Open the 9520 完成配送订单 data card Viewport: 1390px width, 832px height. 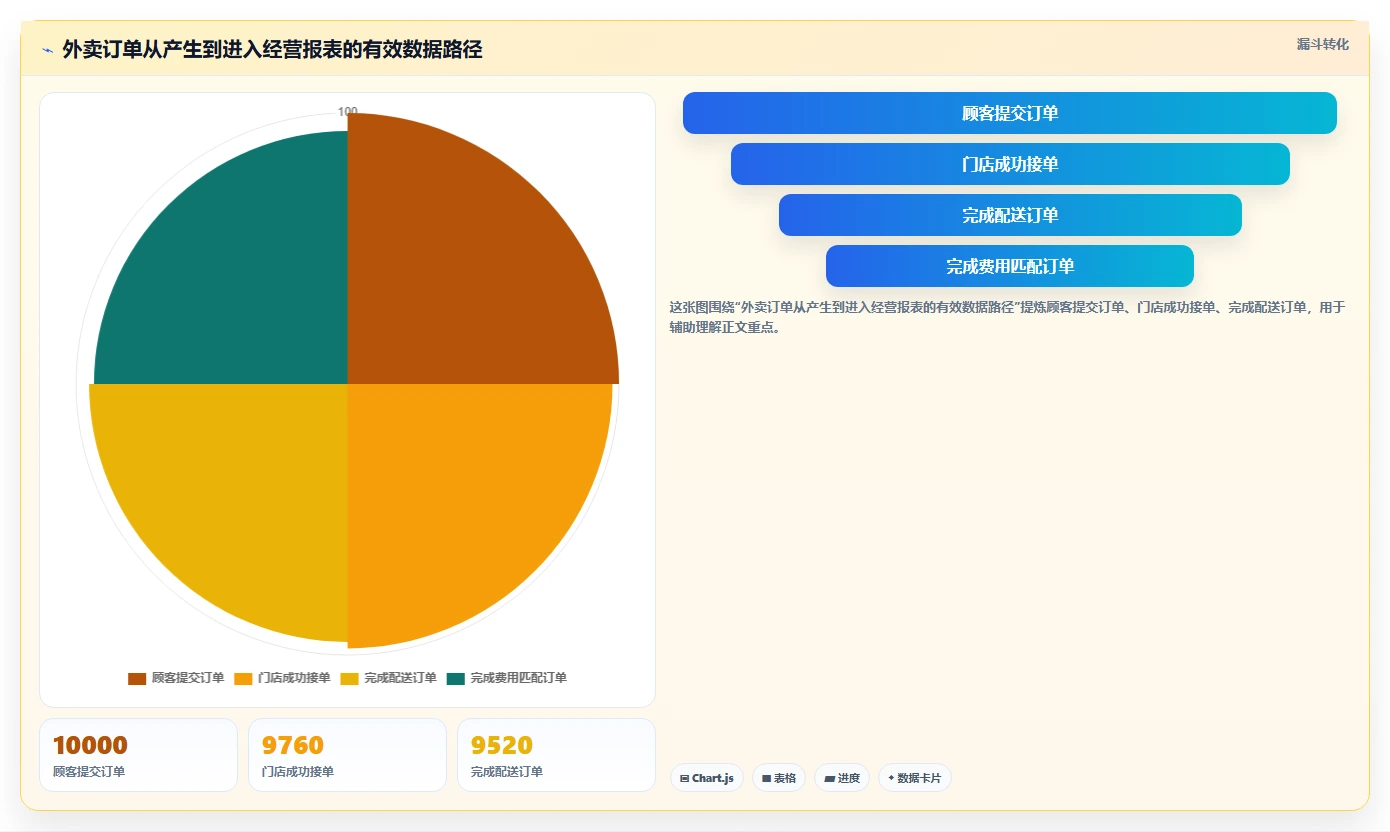pyautogui.click(x=556, y=755)
